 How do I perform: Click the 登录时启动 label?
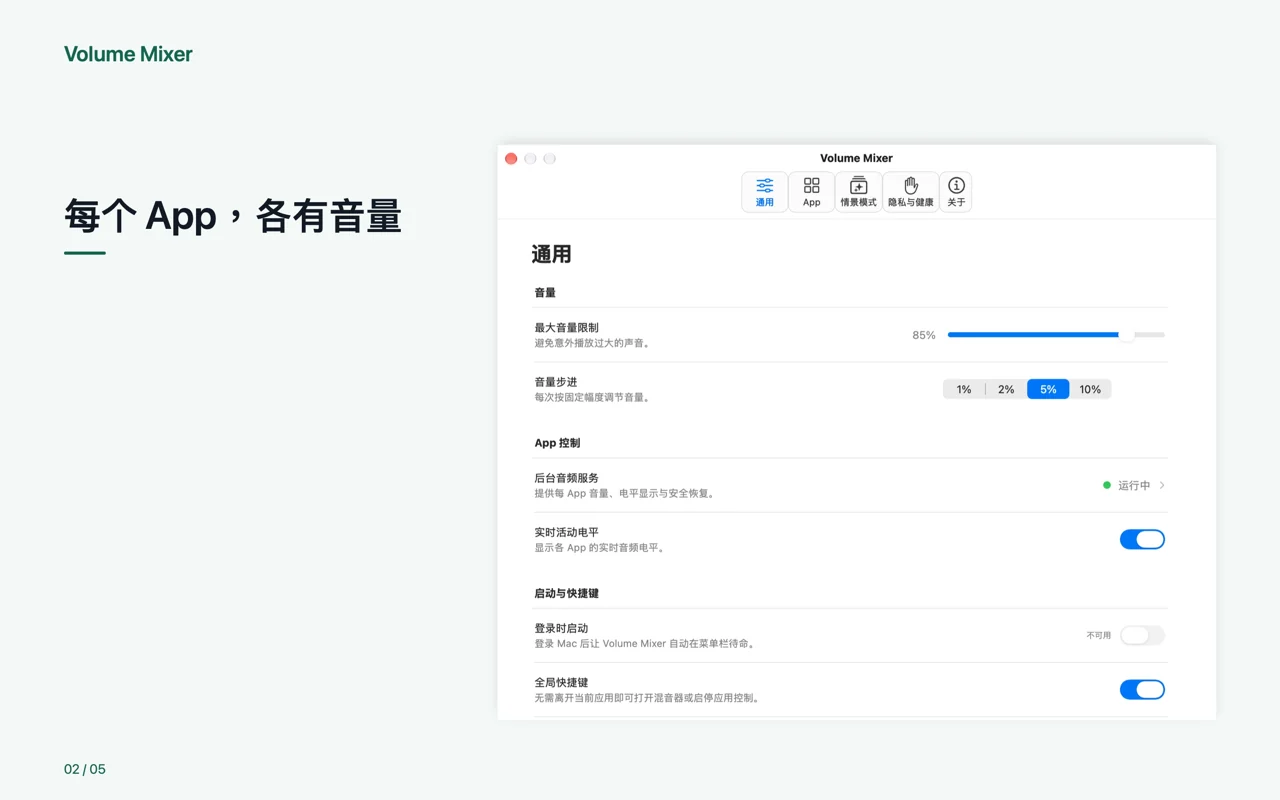(561, 628)
